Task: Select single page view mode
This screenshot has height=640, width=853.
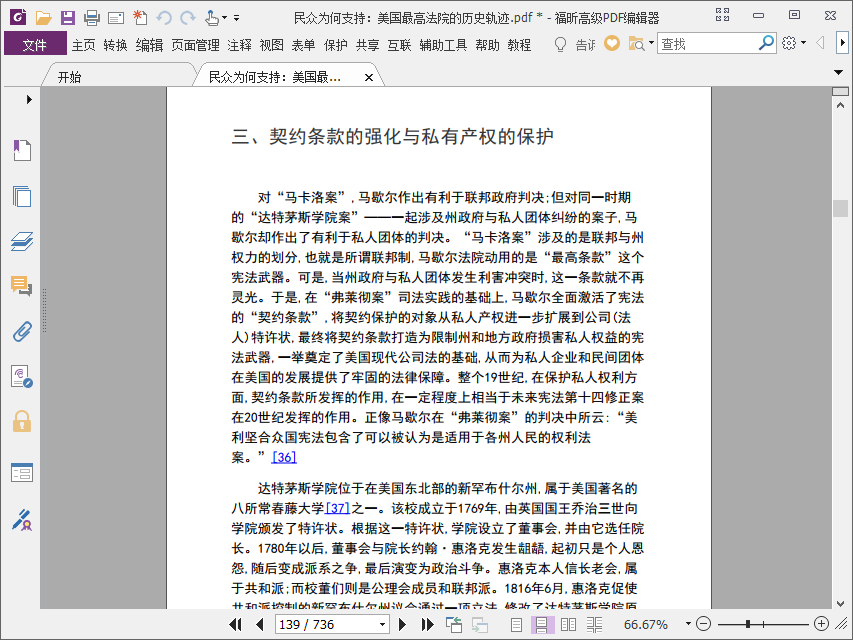Action: (516, 625)
